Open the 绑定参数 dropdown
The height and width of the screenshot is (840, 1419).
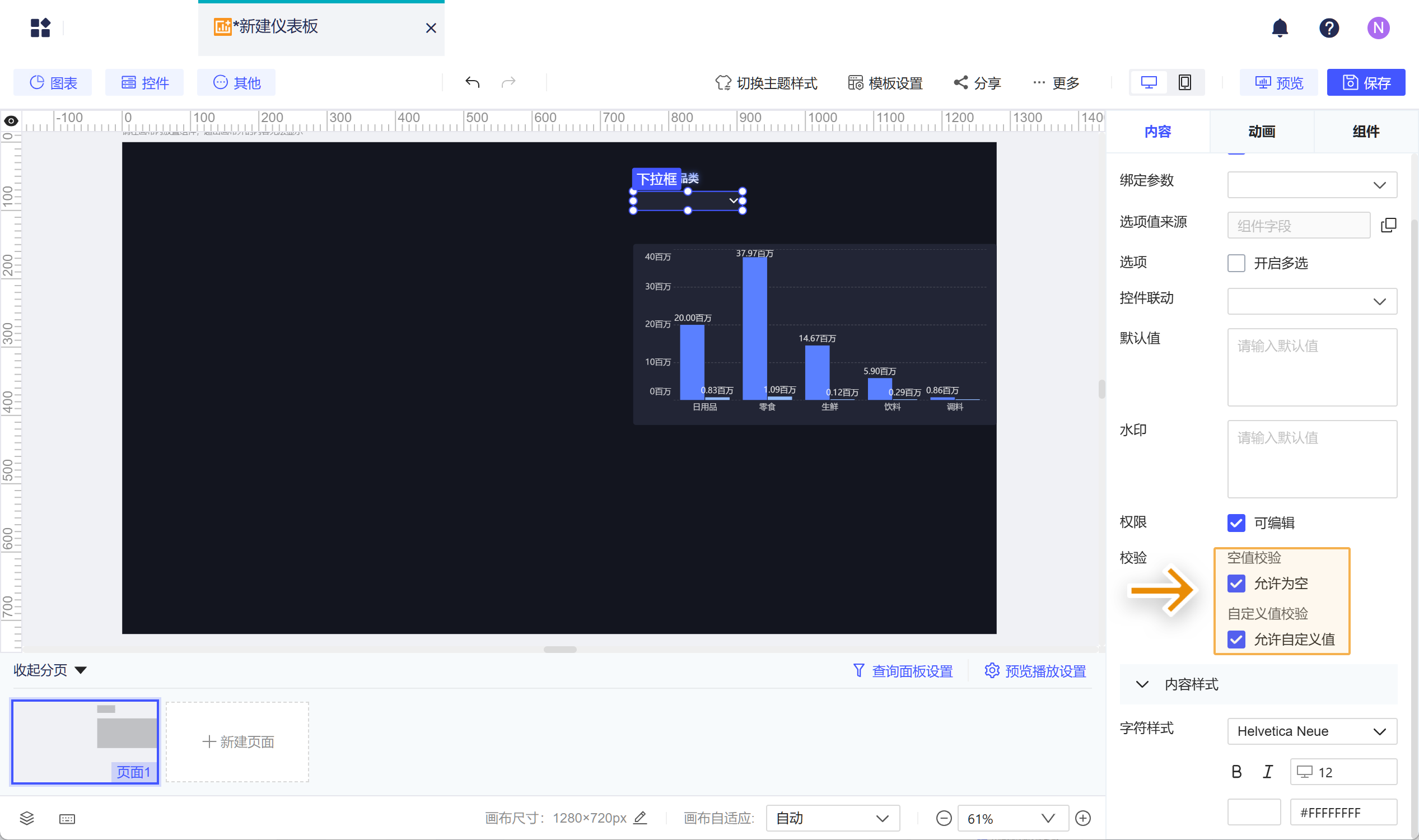[x=1311, y=185]
